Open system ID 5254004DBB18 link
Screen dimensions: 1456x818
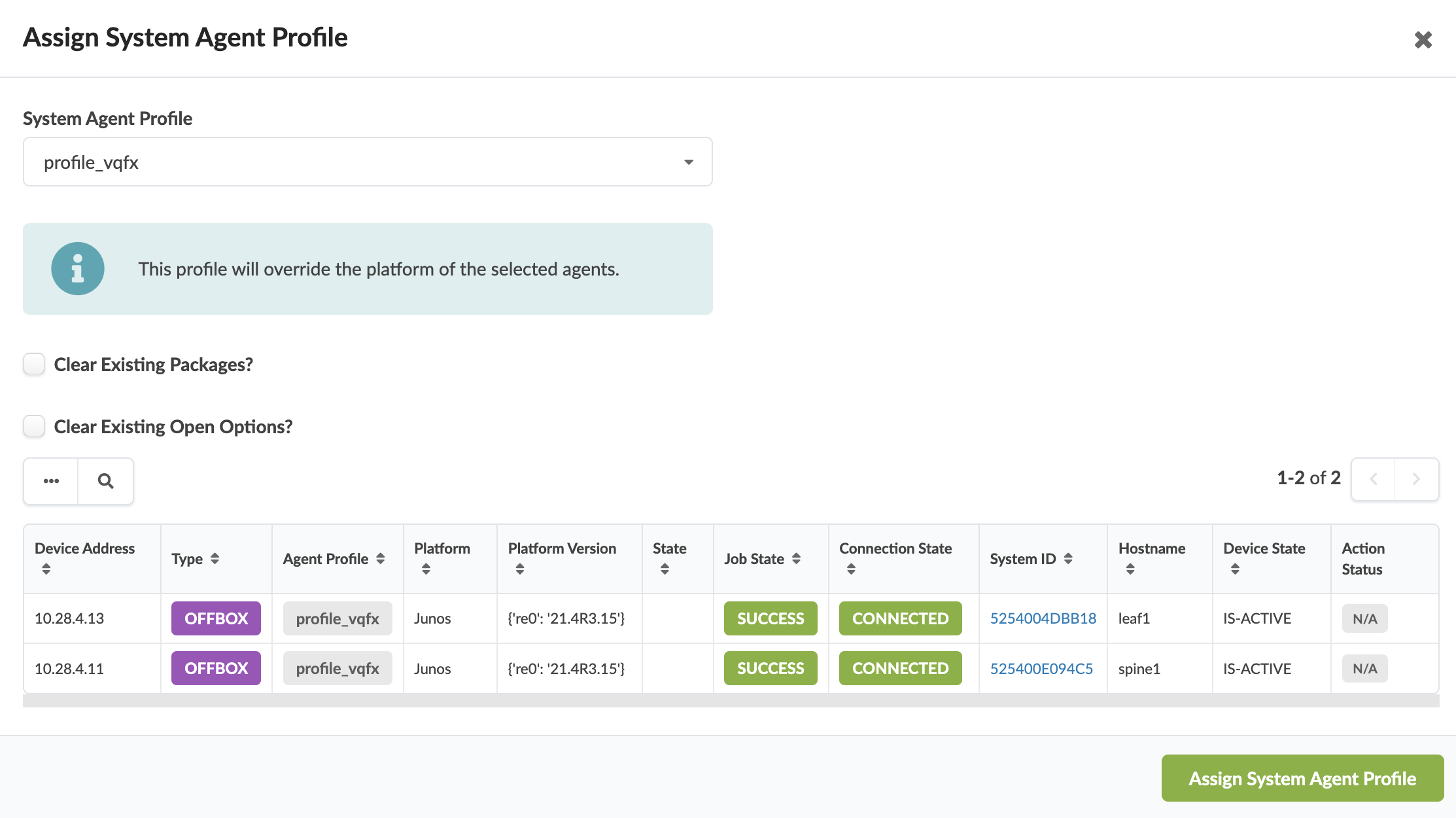(1043, 618)
